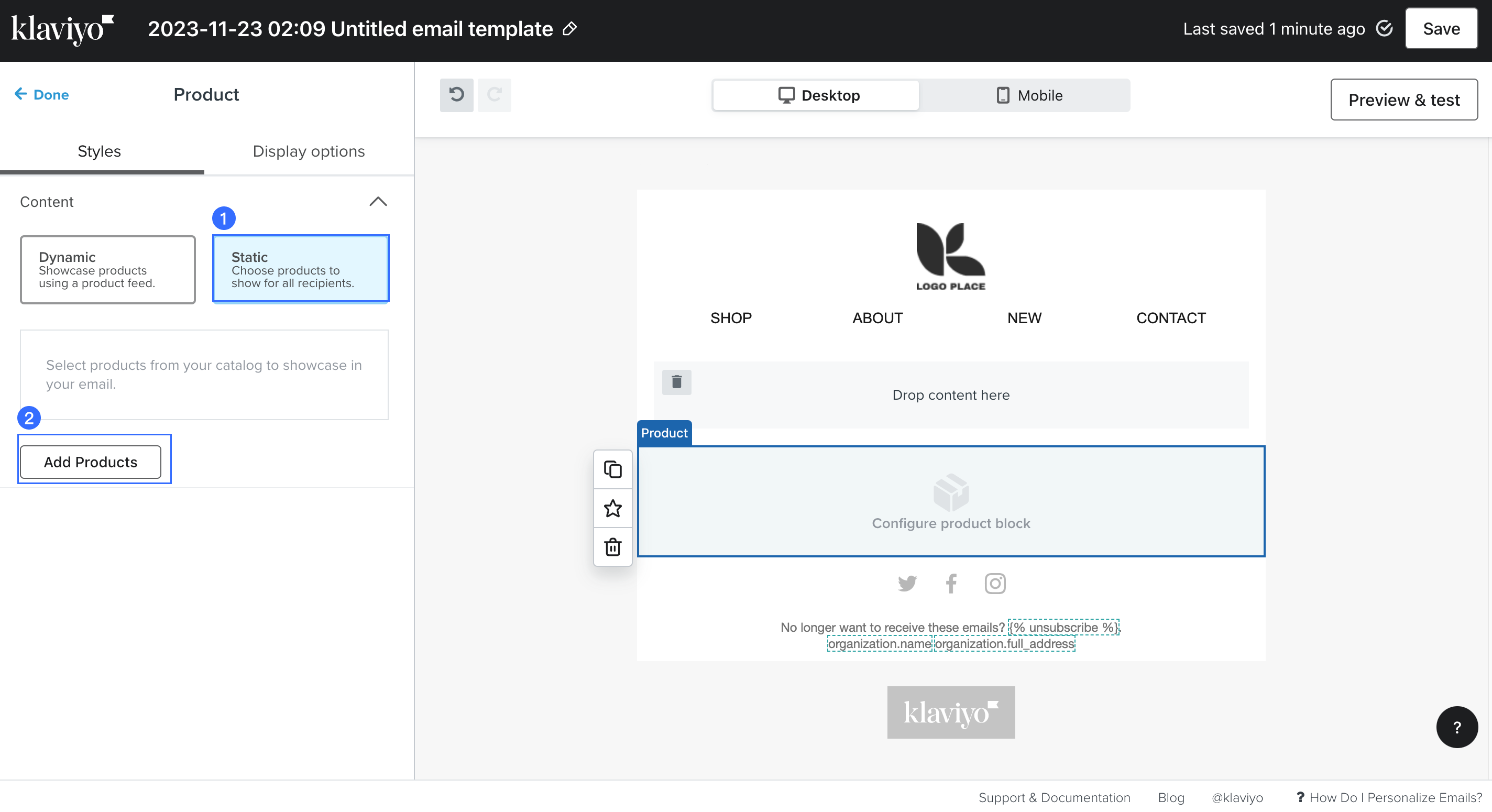1492x812 pixels.
Task: Click the undo arrow icon
Action: pos(456,95)
